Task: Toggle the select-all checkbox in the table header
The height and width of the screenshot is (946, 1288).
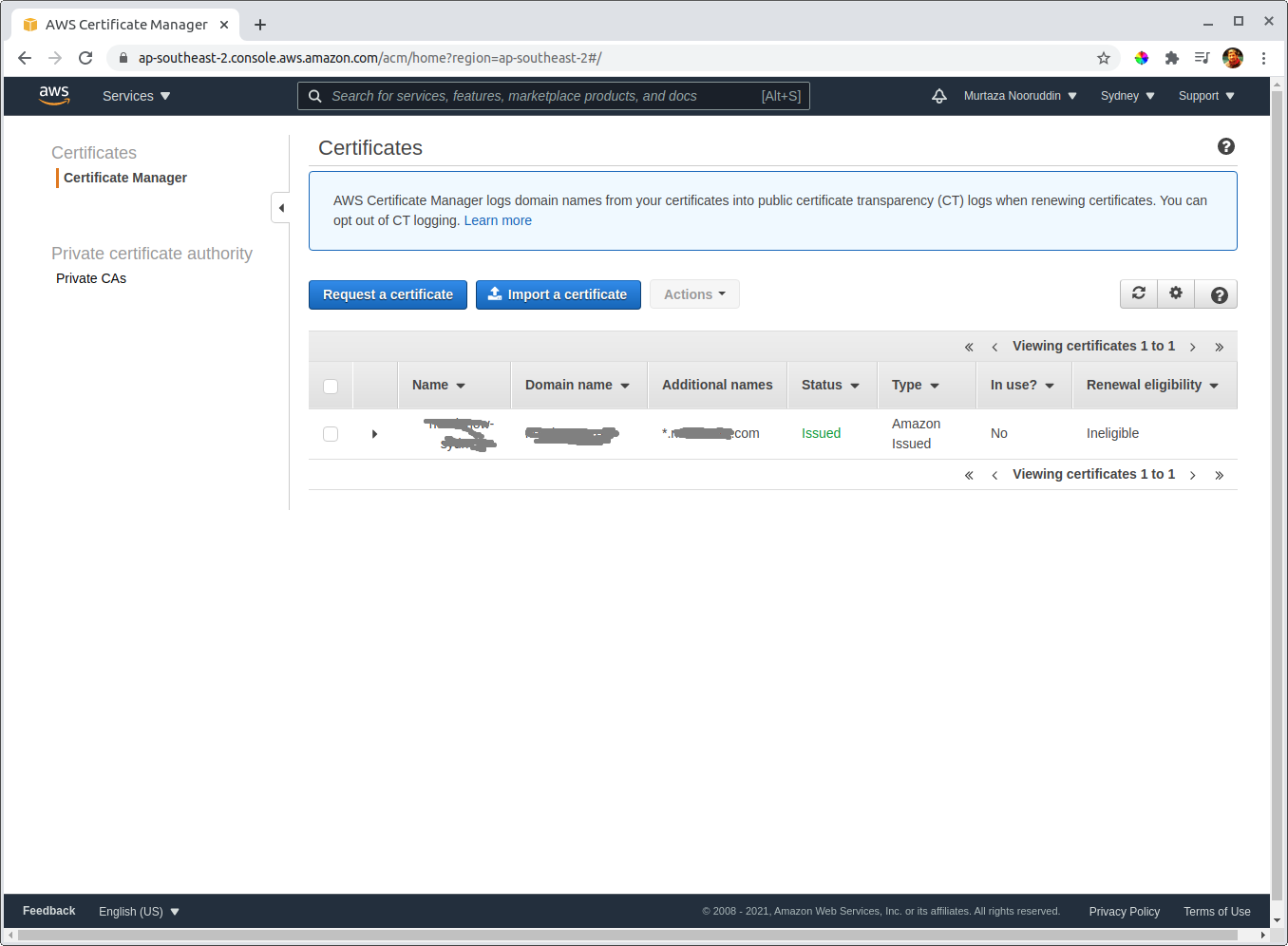Action: [330, 387]
